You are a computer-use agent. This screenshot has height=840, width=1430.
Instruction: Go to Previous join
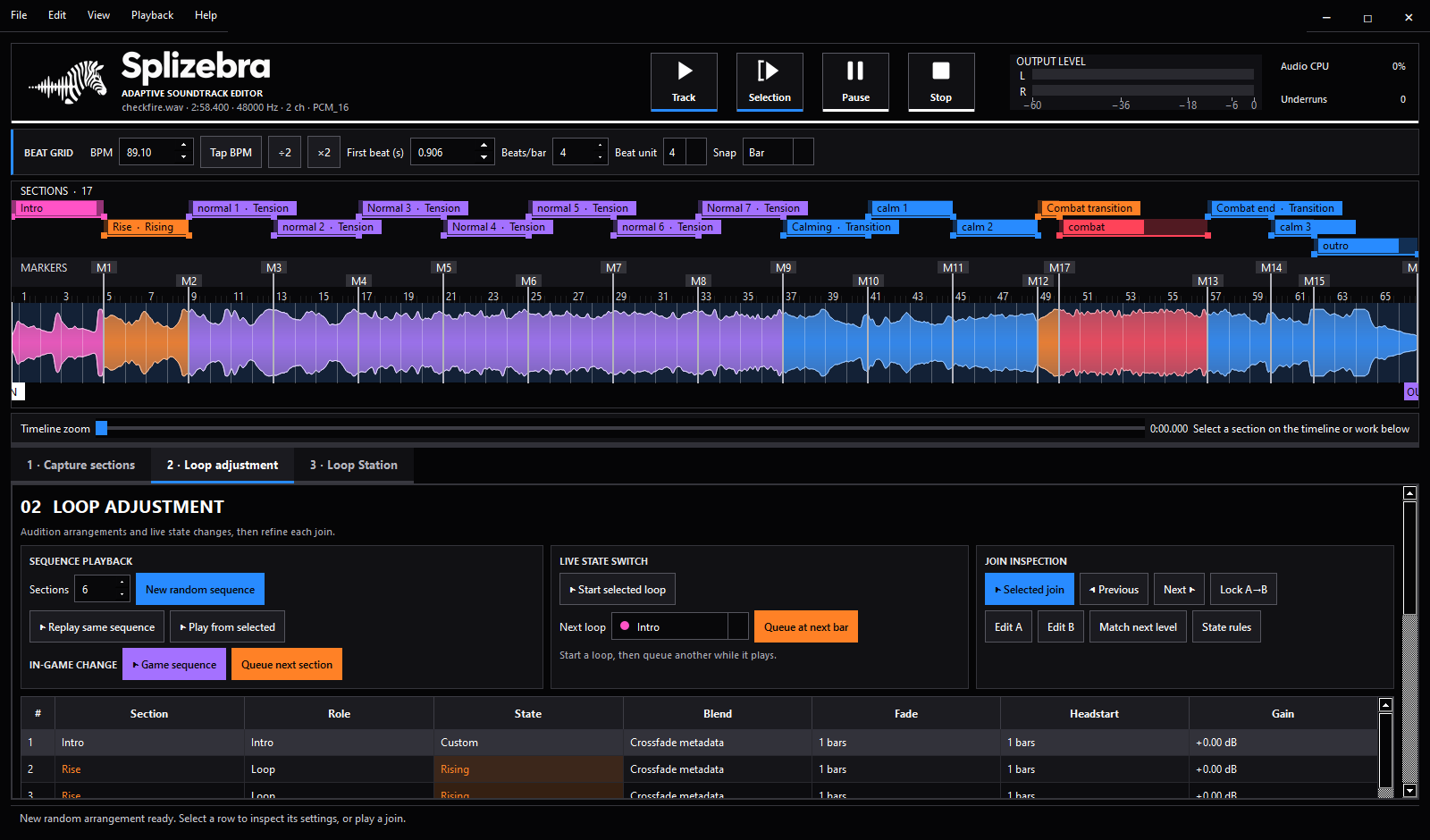(x=1114, y=590)
